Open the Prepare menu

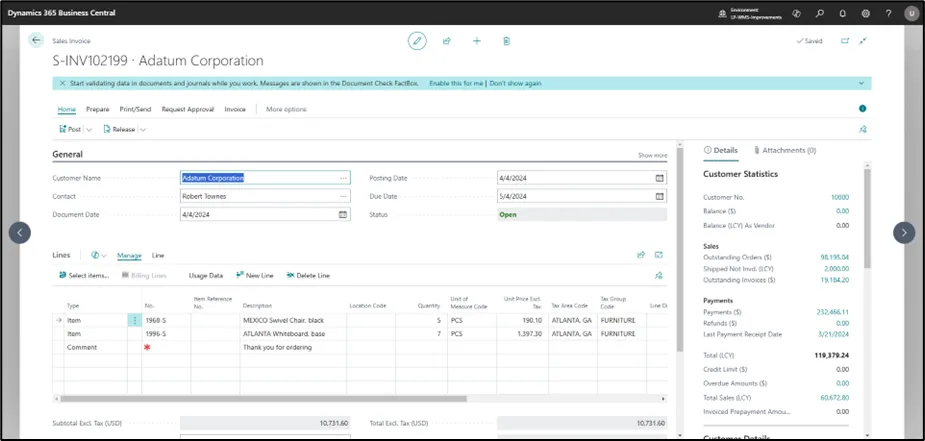pyautogui.click(x=98, y=109)
